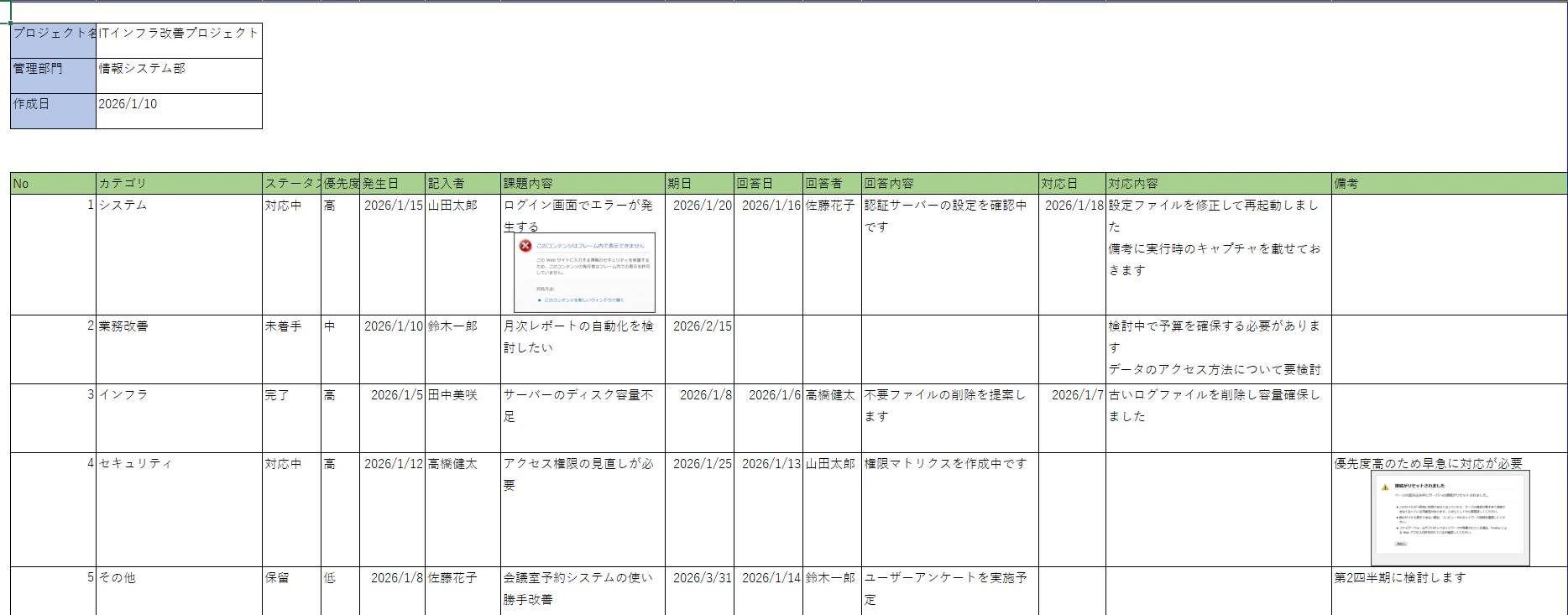Select the 情報システム部 department cell

179,76
